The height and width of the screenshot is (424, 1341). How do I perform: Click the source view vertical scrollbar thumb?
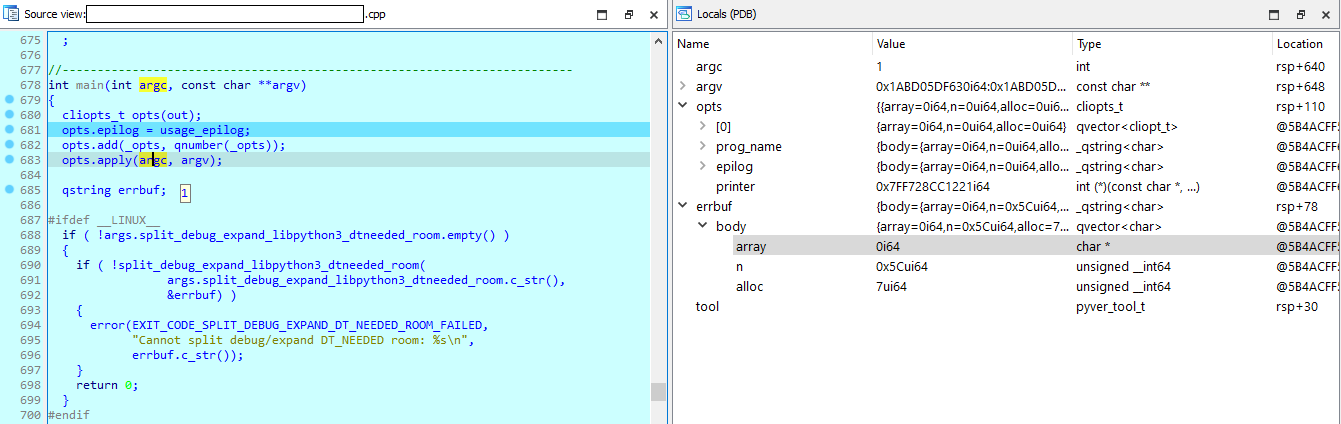[658, 391]
